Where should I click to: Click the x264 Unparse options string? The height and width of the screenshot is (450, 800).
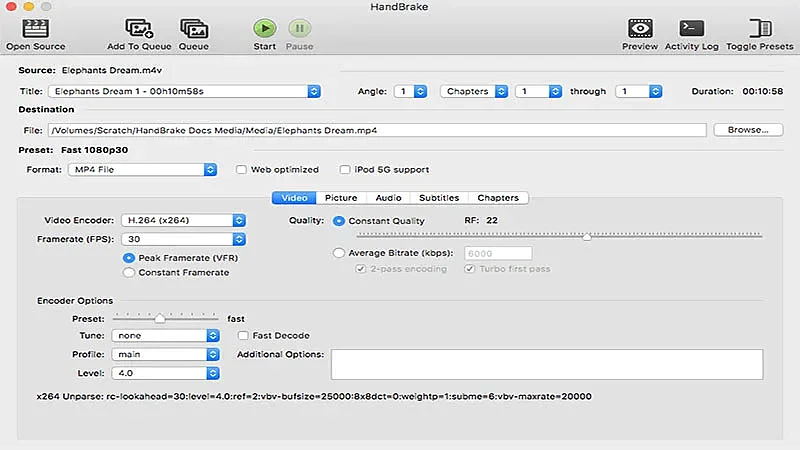(x=314, y=396)
